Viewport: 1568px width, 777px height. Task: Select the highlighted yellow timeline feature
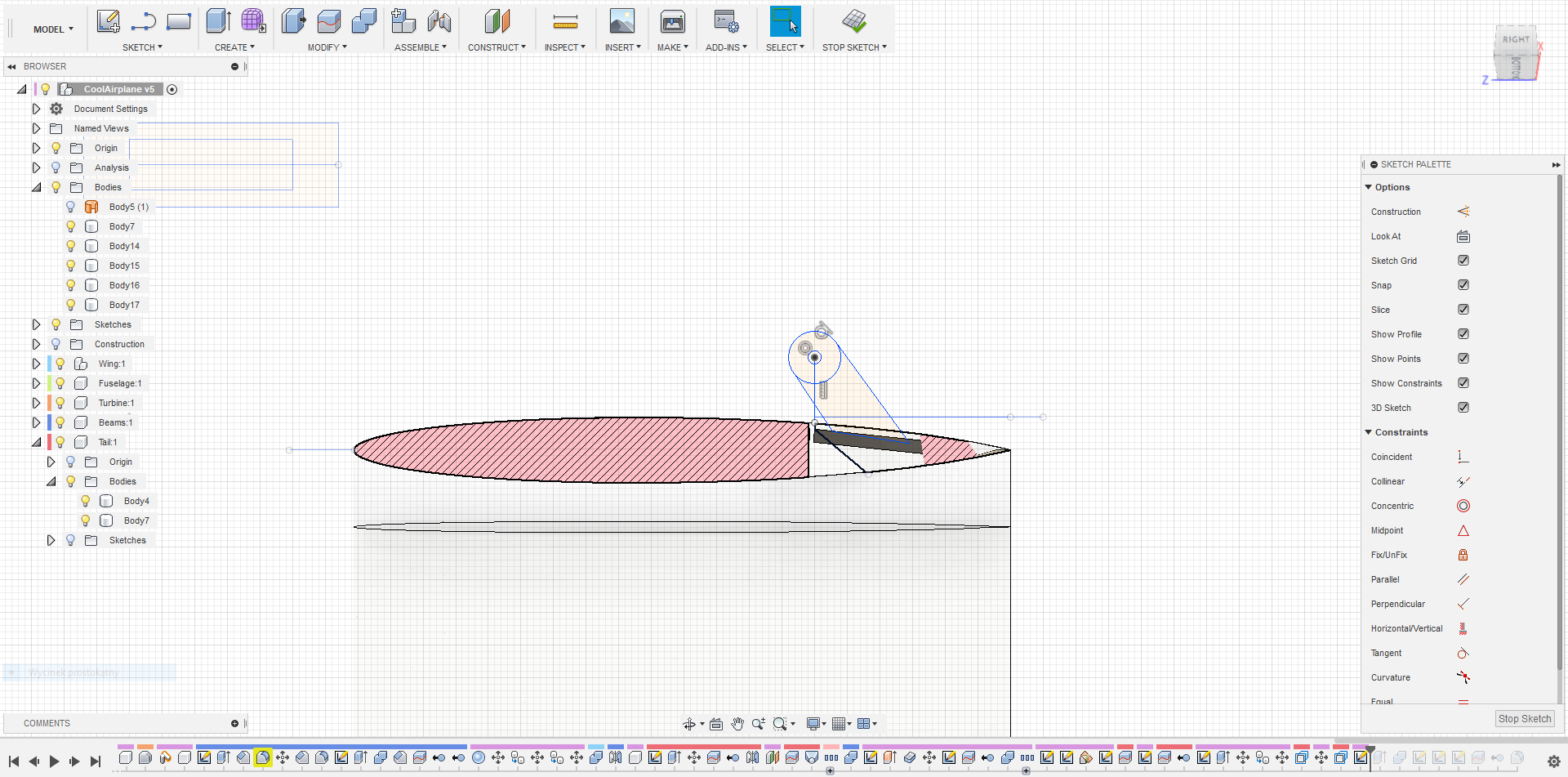tap(262, 757)
